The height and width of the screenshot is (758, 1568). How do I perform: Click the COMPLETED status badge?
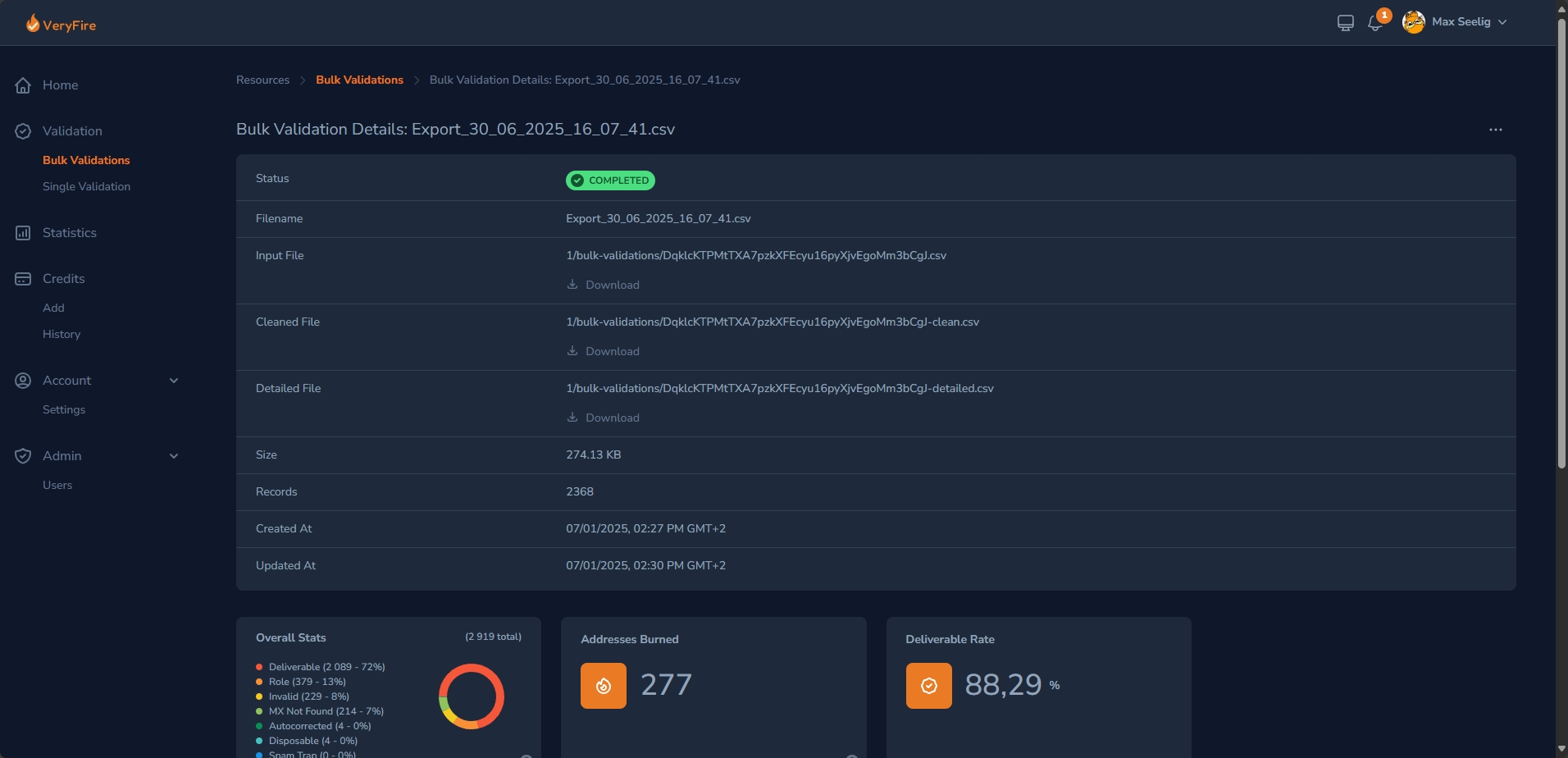610,180
